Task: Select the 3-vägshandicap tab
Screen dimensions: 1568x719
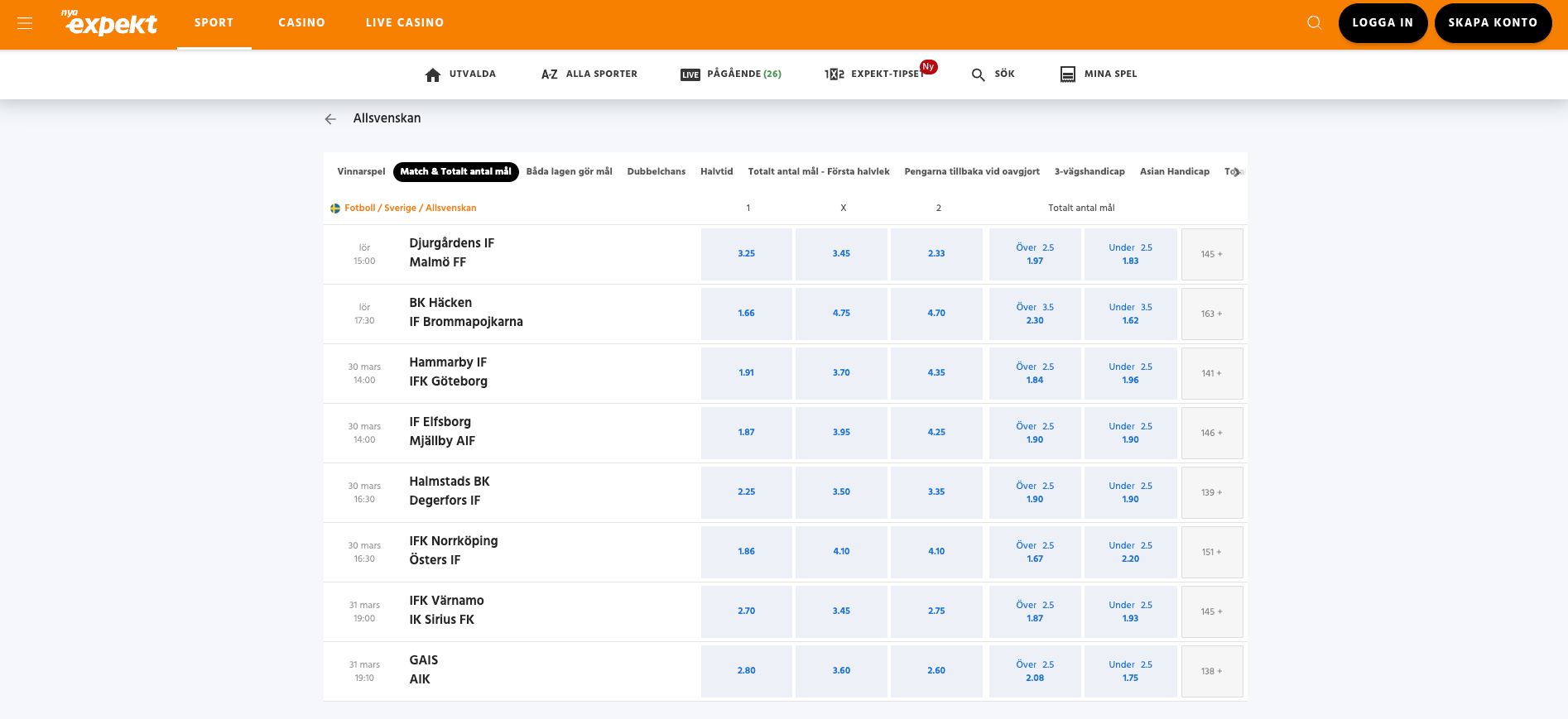Action: pyautogui.click(x=1089, y=172)
